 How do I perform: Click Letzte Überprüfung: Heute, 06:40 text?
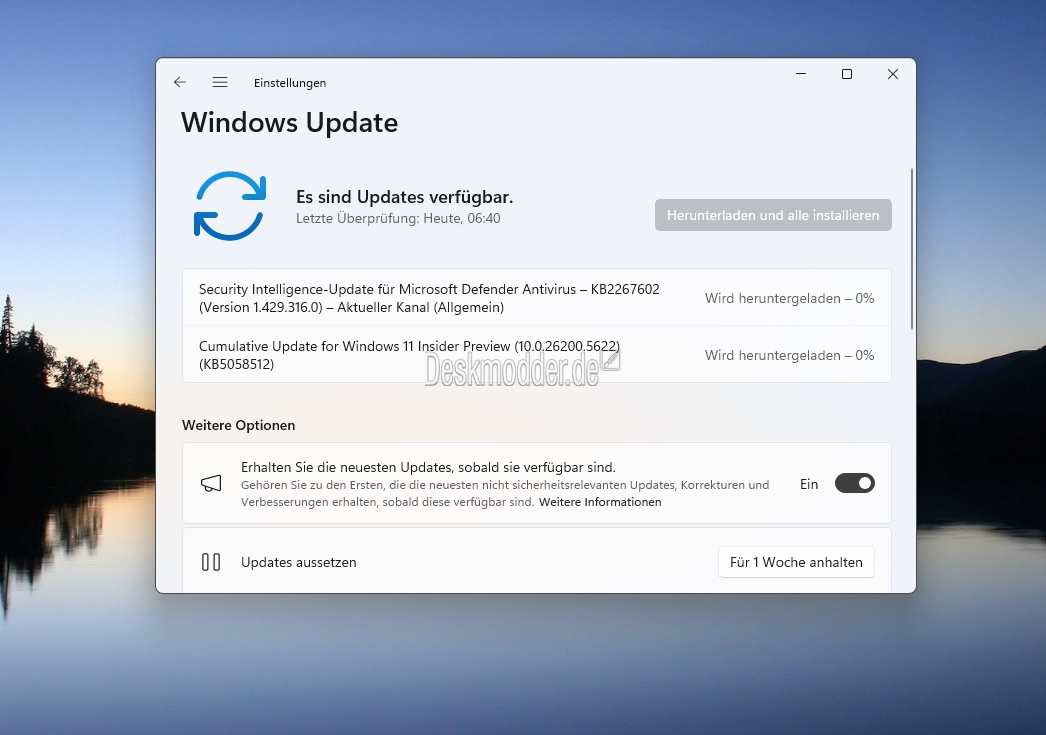pos(398,218)
